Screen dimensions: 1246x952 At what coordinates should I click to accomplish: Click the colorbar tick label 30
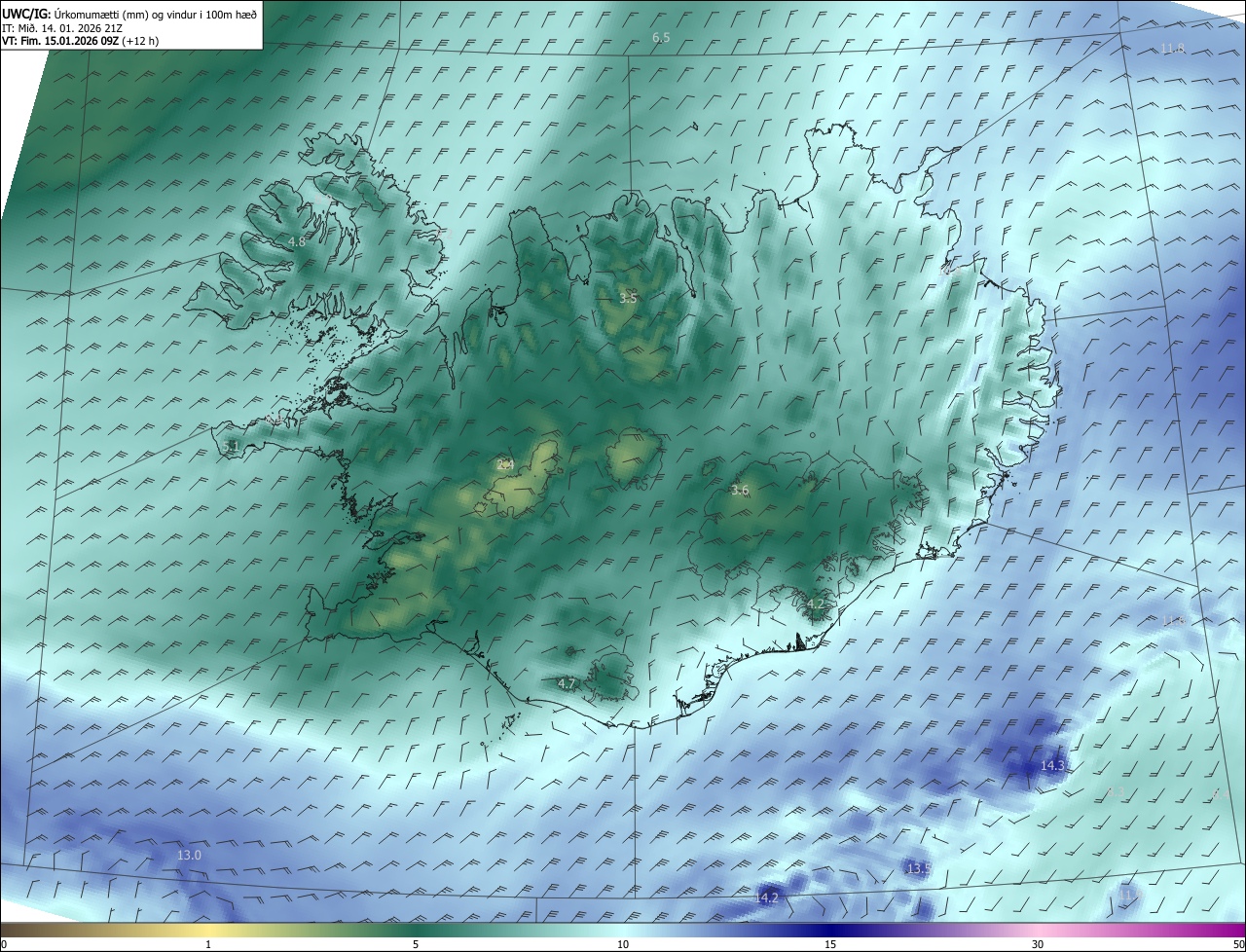pos(1038,944)
